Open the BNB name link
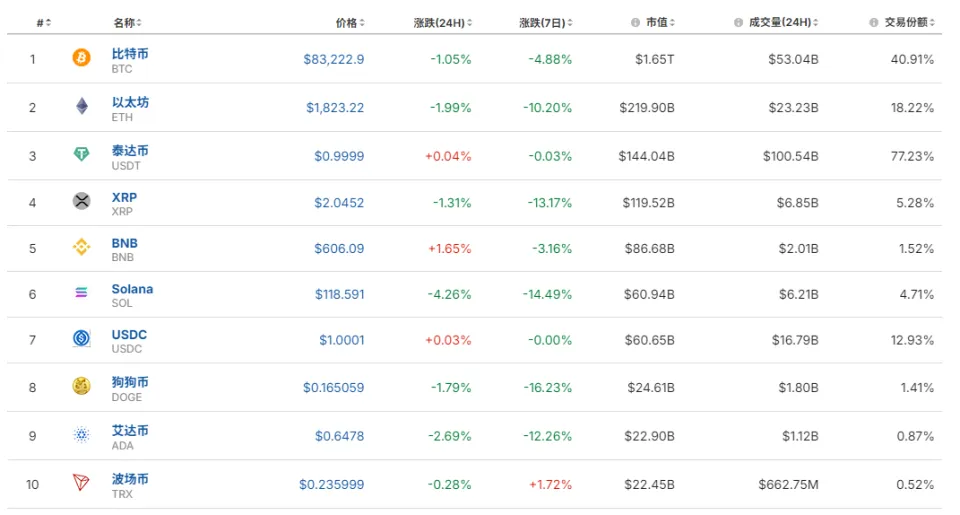The image size is (960, 515). tap(124, 243)
